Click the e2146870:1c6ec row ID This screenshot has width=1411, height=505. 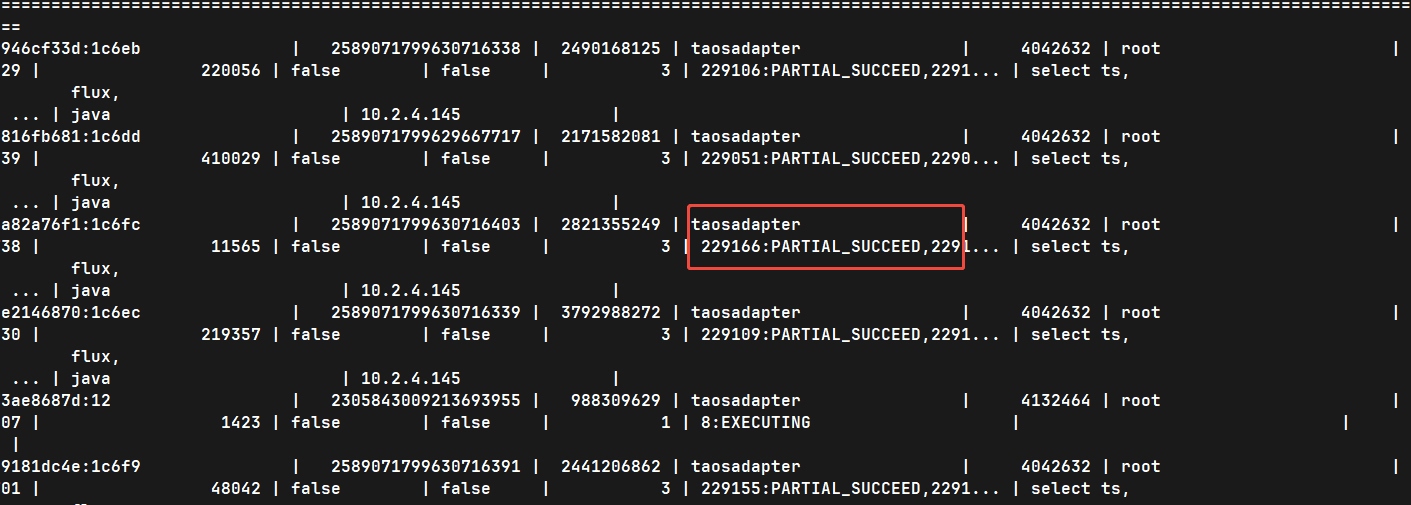pyautogui.click(x=71, y=313)
